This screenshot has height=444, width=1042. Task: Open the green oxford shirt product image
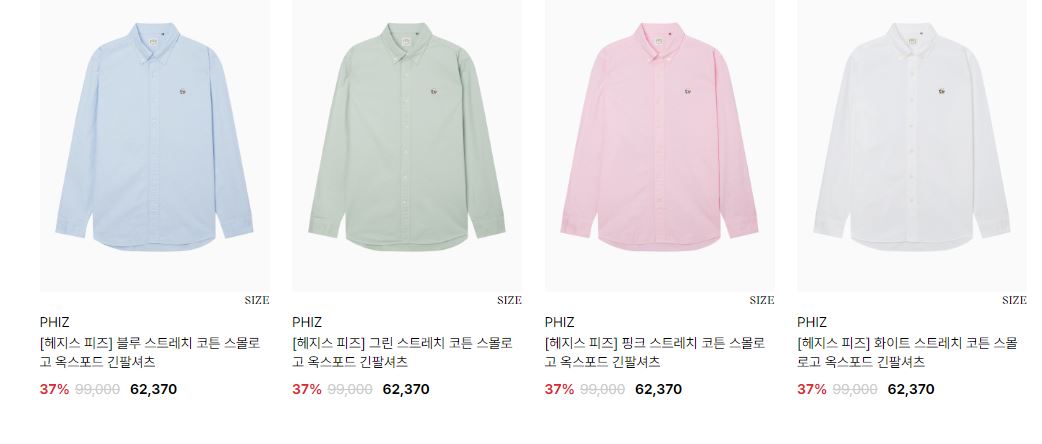(407, 146)
